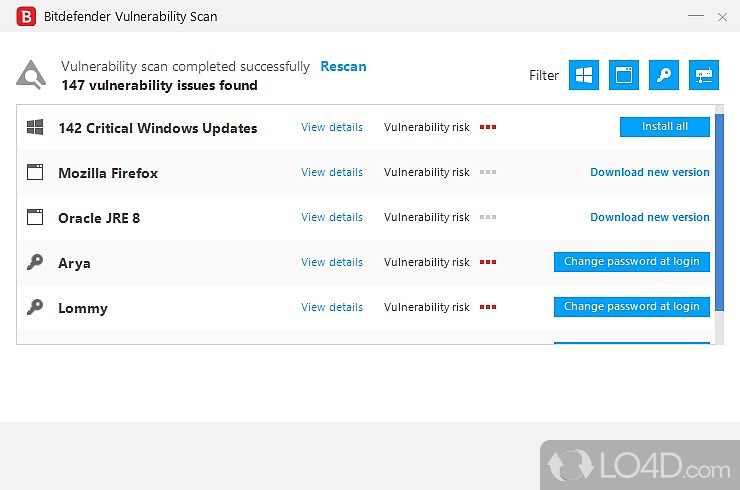Viewport: 740px width, 490px height.
Task: Click application icon next to Oracle JRE 8
Action: click(x=35, y=217)
